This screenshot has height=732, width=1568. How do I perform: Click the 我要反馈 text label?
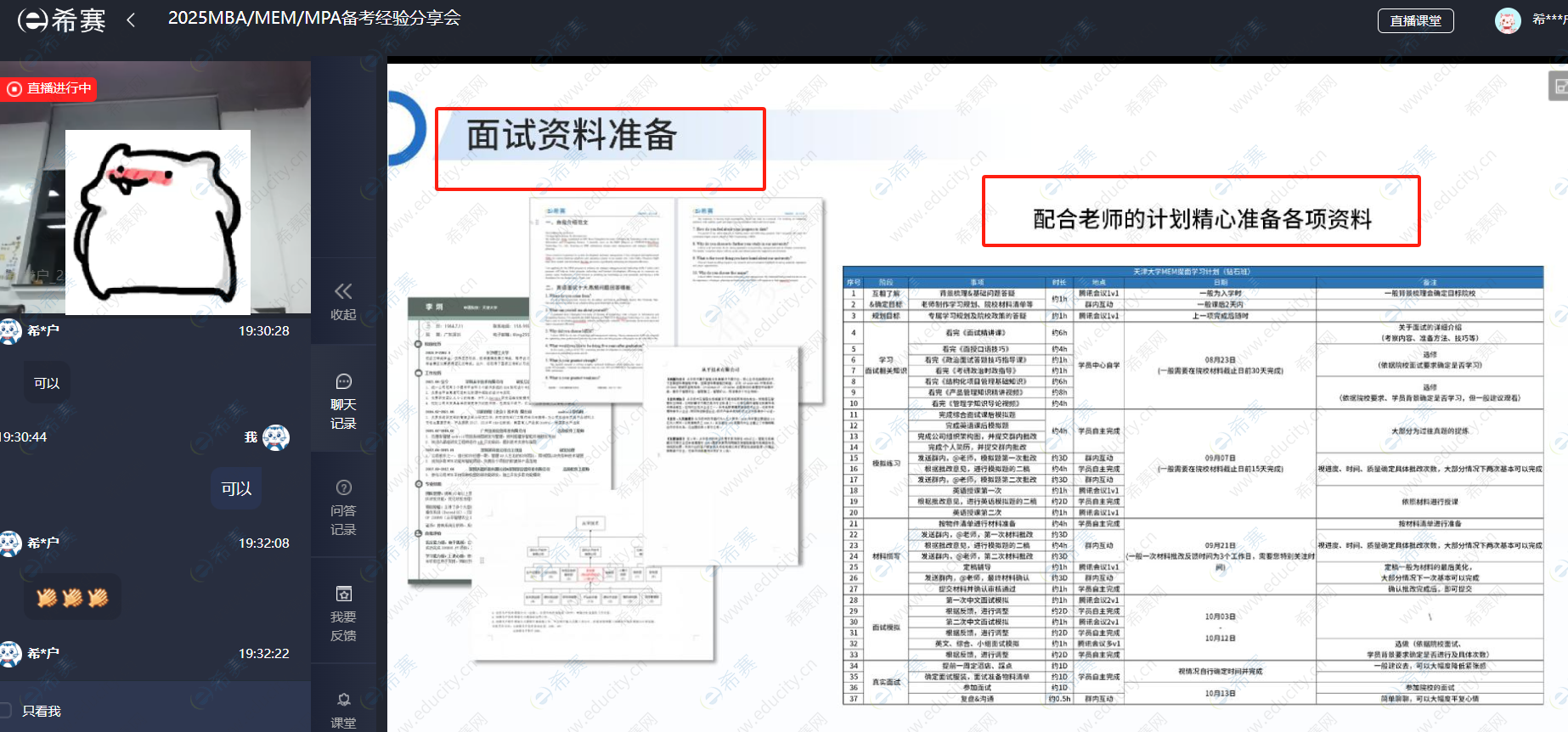pos(343,626)
